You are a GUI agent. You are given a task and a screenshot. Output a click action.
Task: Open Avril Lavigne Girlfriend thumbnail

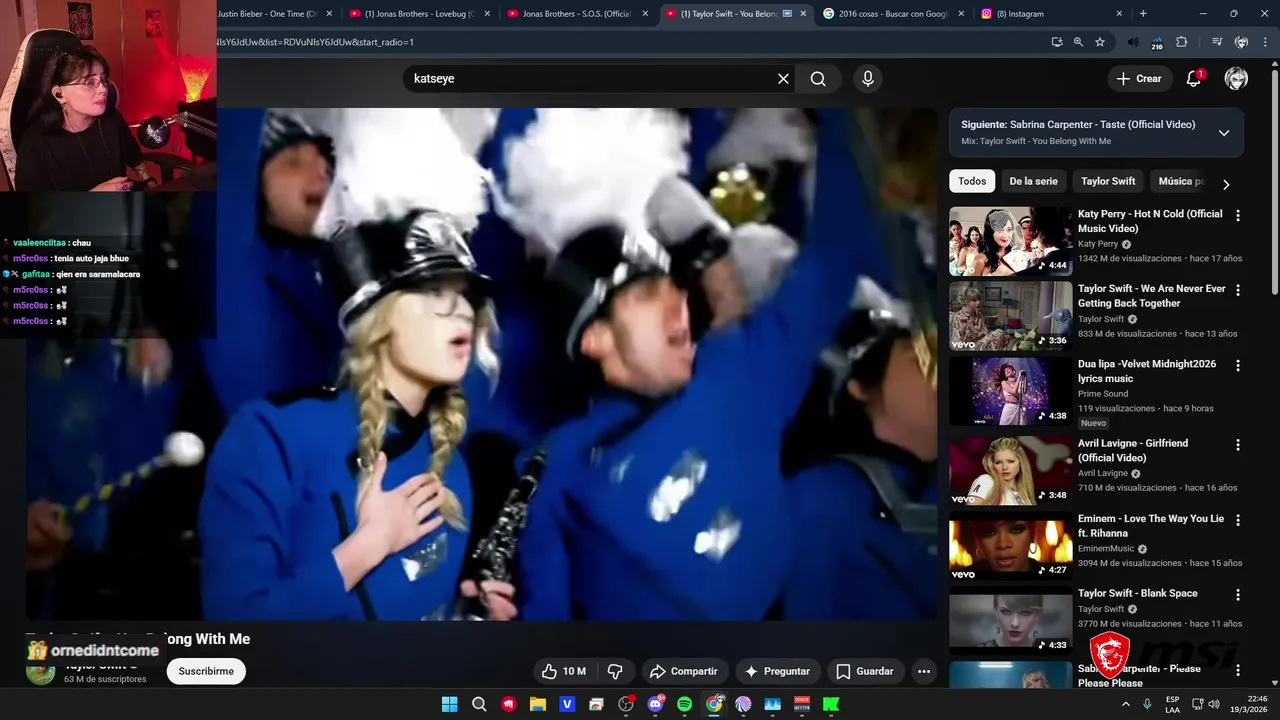pyautogui.click(x=1010, y=471)
